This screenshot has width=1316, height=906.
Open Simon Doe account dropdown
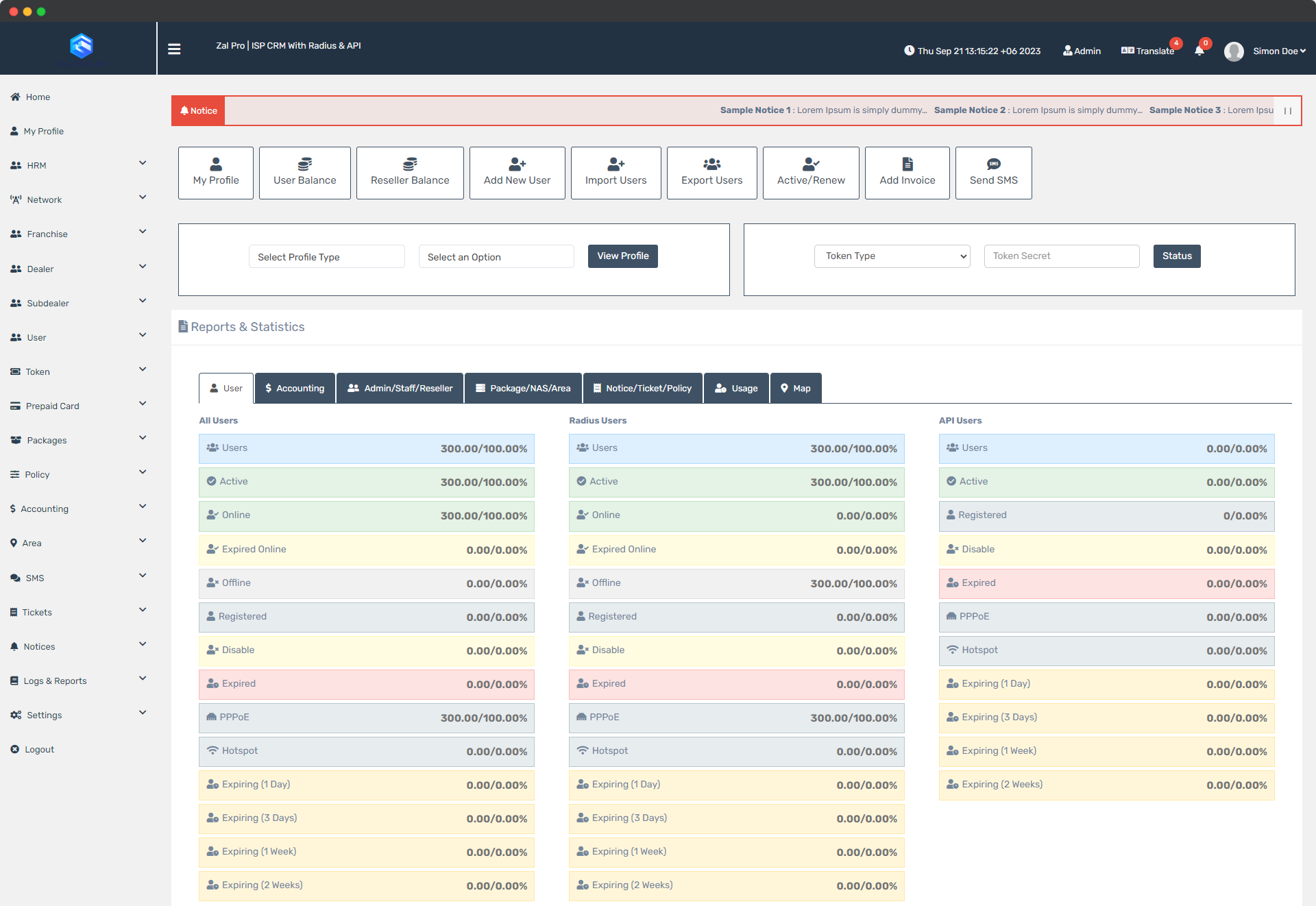[x=1279, y=51]
